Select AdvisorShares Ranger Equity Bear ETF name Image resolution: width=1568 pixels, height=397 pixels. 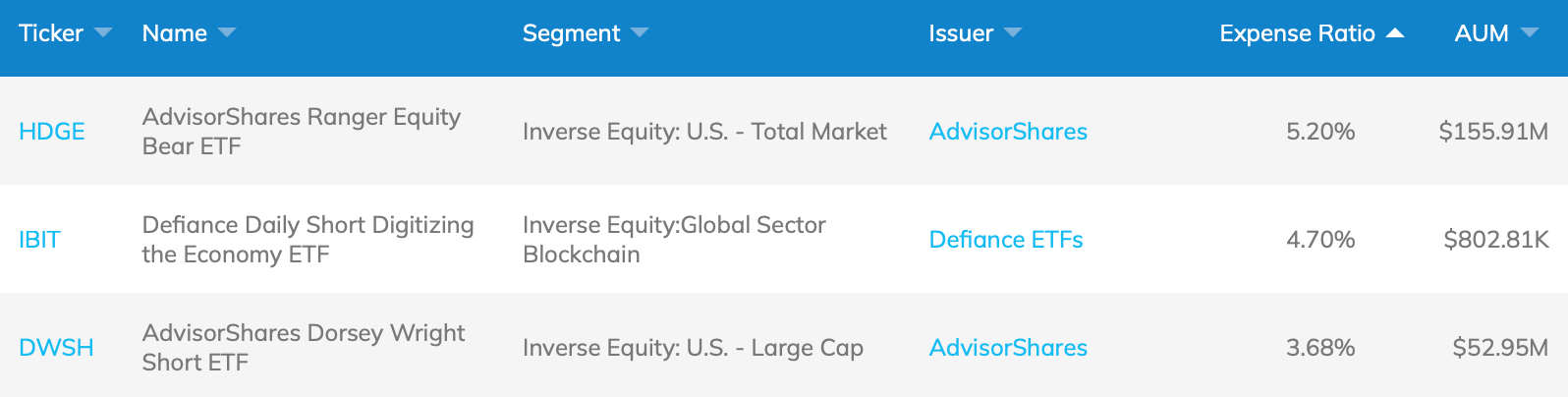click(301, 132)
